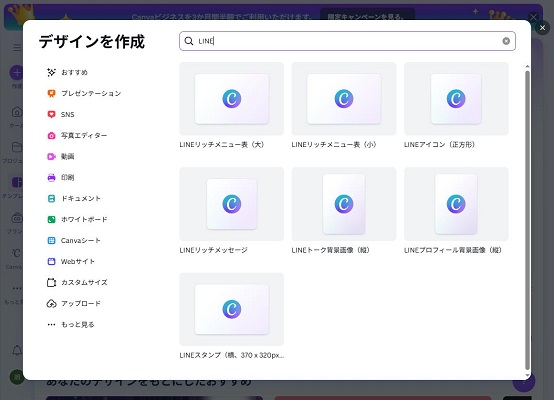This screenshot has width=554, height=400.
Task: Click the ホワイトボード icon
Action: [x=51, y=219]
